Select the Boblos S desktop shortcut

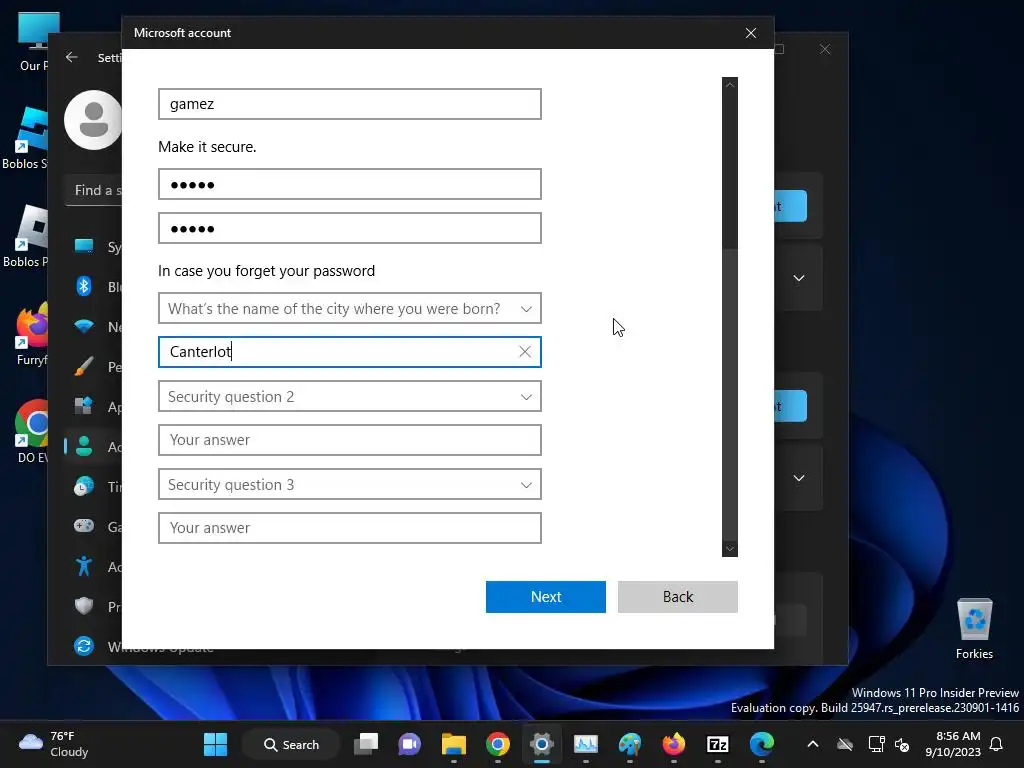click(25, 138)
